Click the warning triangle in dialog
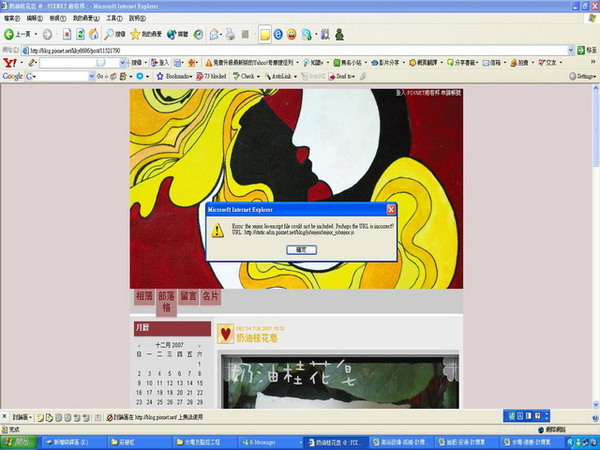 point(217,230)
